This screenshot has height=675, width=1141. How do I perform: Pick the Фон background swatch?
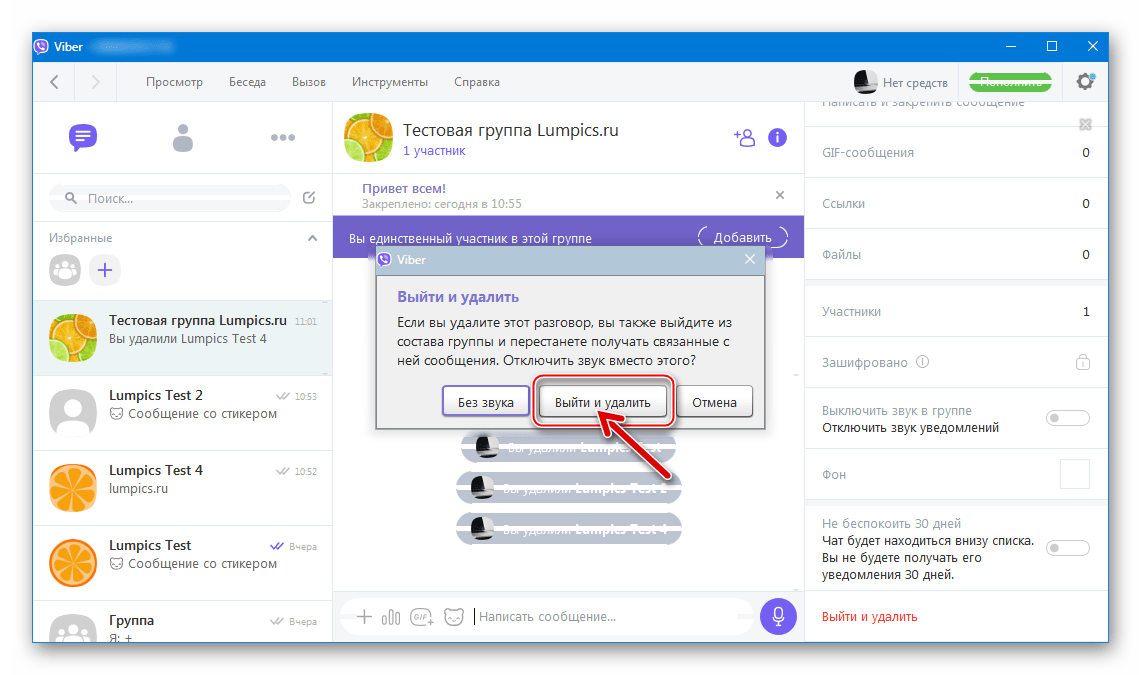(1074, 474)
